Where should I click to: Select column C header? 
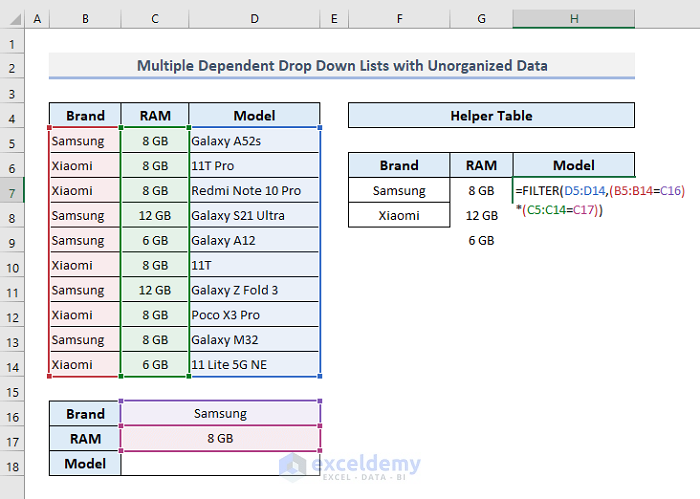(155, 19)
